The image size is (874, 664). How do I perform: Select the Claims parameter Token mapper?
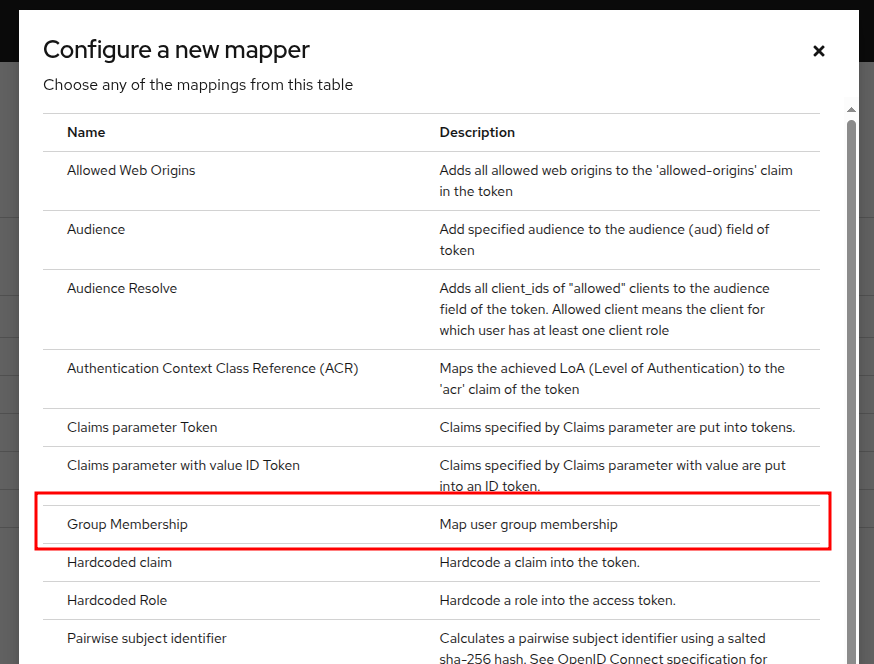[142, 428]
